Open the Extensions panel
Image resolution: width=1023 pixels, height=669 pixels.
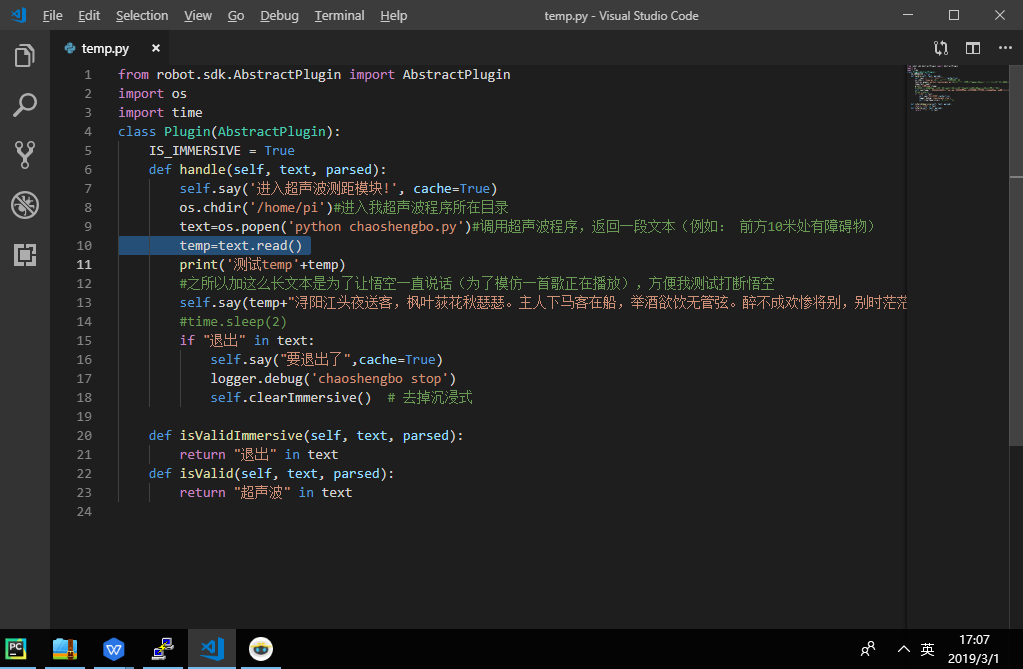pos(24,255)
